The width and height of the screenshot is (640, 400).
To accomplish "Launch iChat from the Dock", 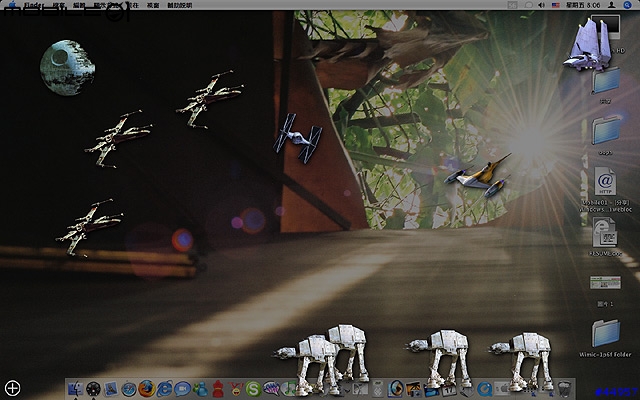I will (x=182, y=389).
